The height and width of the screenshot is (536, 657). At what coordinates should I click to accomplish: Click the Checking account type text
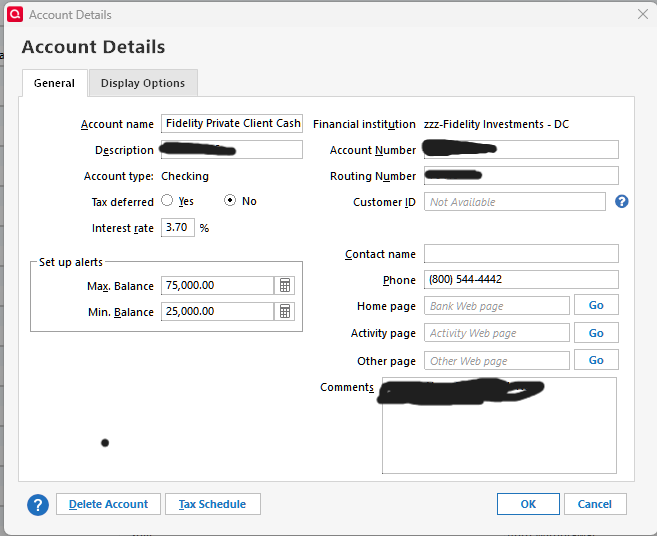(x=185, y=176)
